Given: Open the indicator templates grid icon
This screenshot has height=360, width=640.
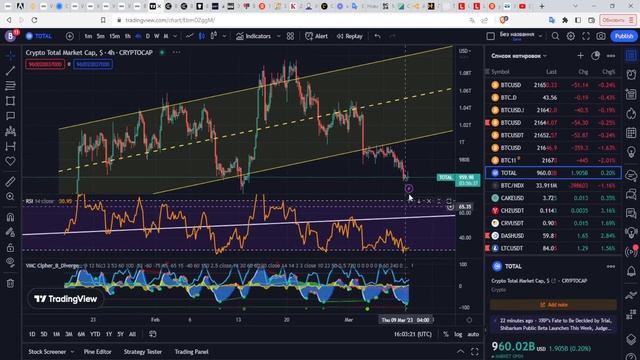Looking at the screenshot, I should 290,36.
